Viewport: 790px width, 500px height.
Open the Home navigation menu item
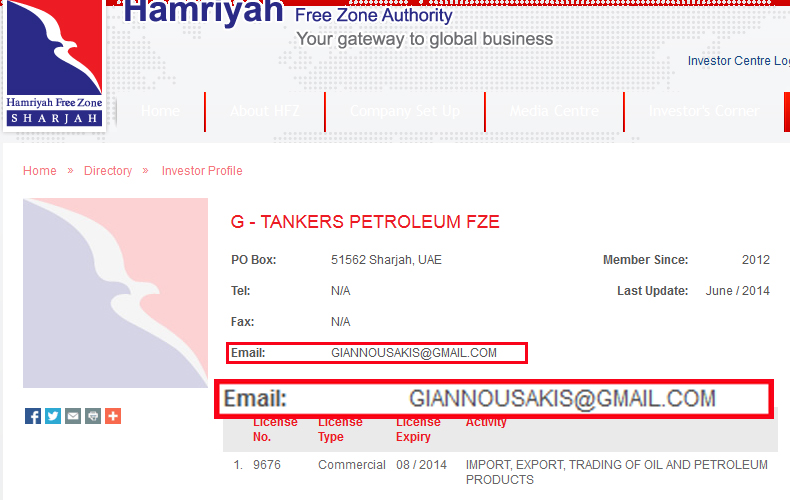(x=160, y=111)
